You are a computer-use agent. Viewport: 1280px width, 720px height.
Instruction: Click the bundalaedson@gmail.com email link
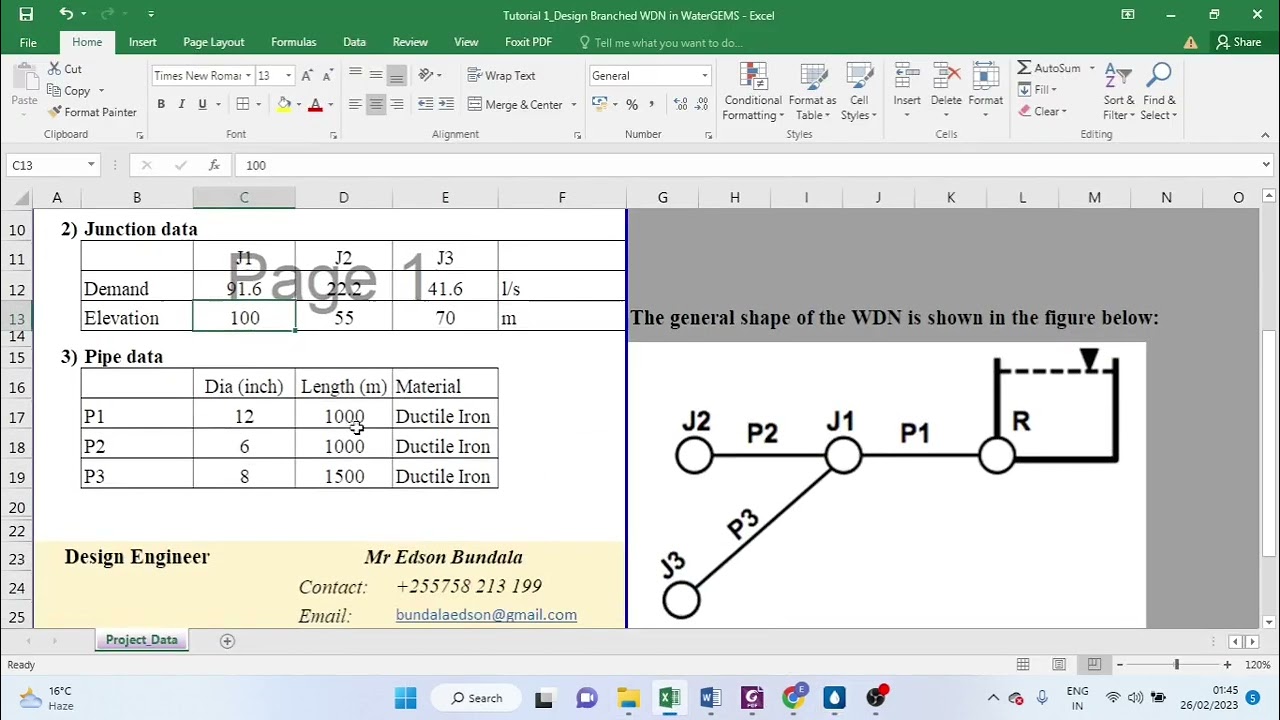[486, 615]
